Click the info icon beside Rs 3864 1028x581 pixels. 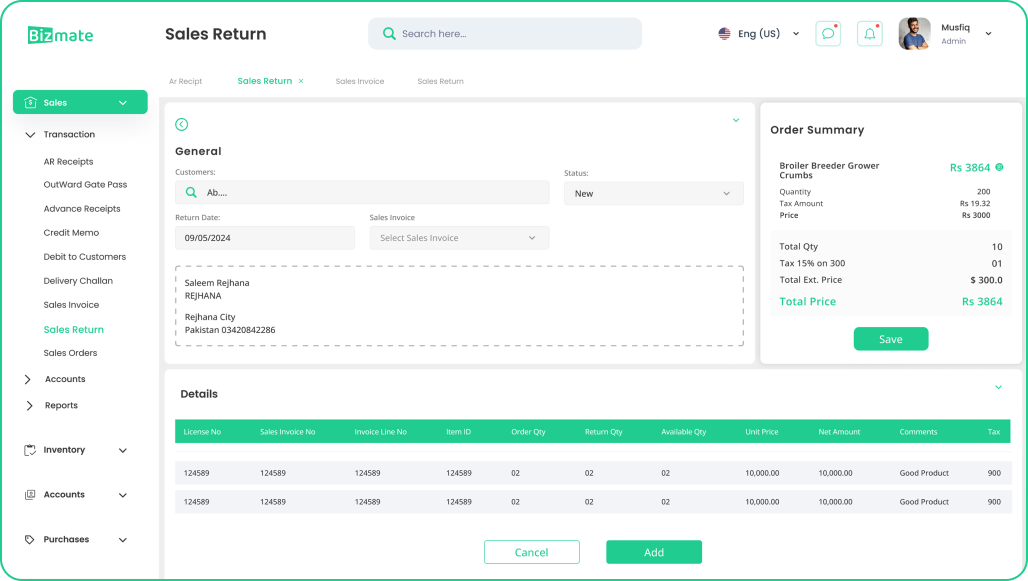999,167
